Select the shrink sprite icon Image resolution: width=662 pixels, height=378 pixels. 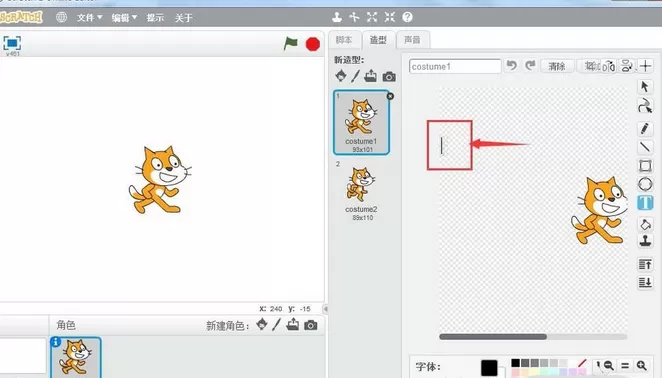(x=390, y=17)
